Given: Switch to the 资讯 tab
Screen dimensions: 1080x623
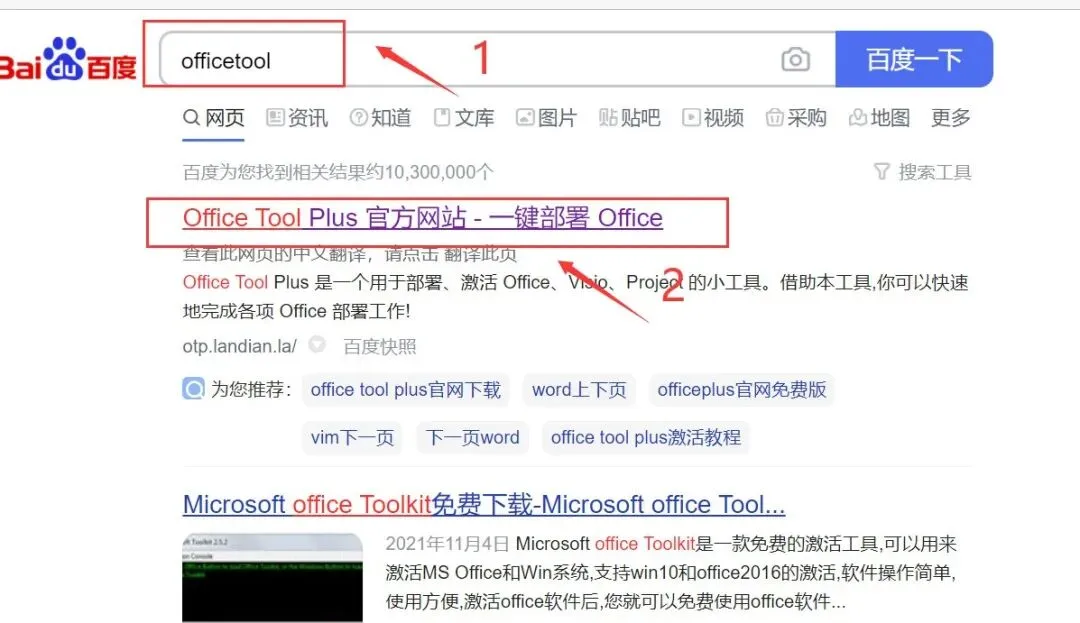Looking at the screenshot, I should click(297, 118).
